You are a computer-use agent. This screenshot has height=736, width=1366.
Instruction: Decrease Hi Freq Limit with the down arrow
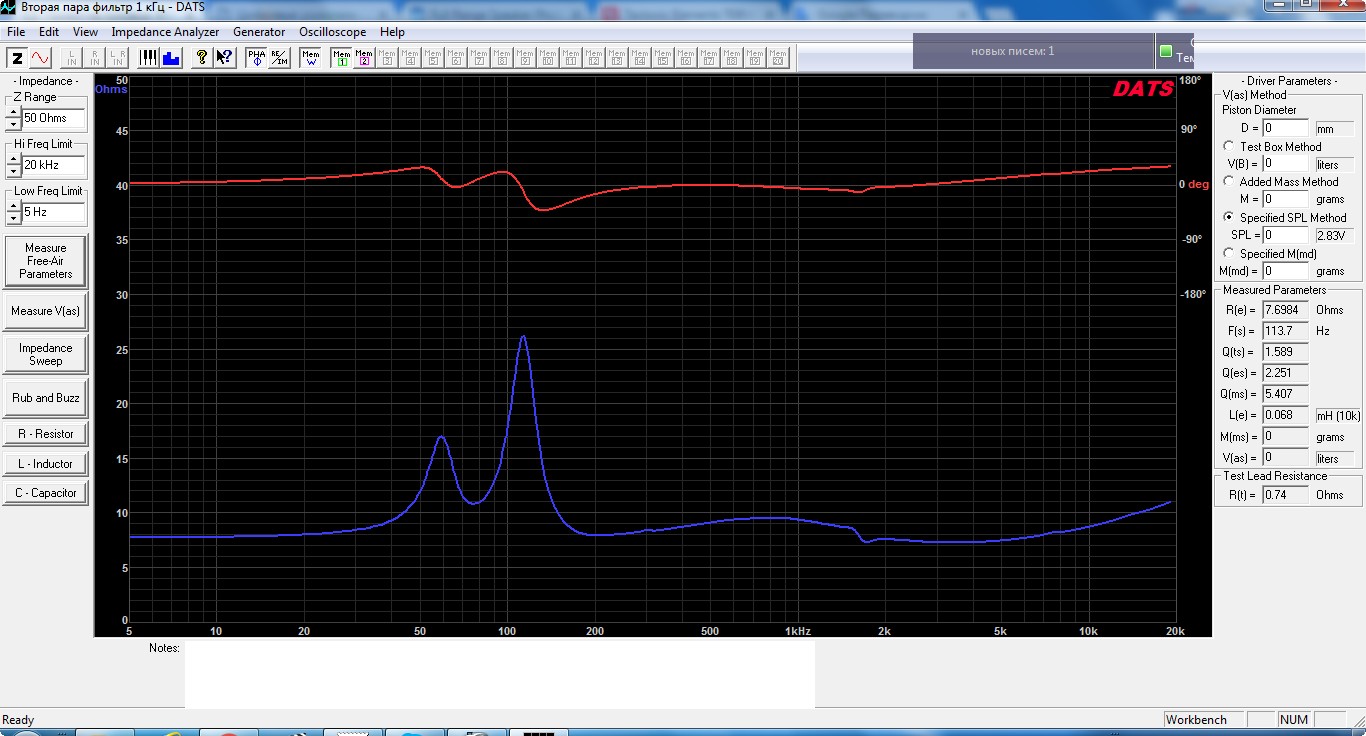(x=13, y=171)
